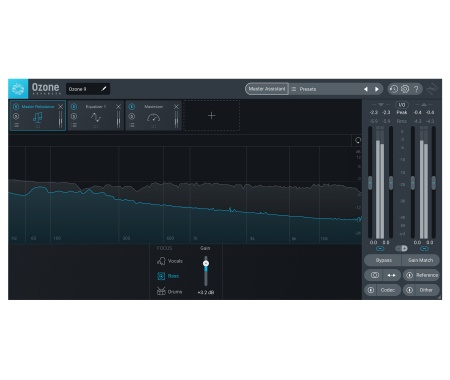Viewport: 450px width, 380px height.
Task: Add a new module with plus slot
Action: tap(211, 116)
